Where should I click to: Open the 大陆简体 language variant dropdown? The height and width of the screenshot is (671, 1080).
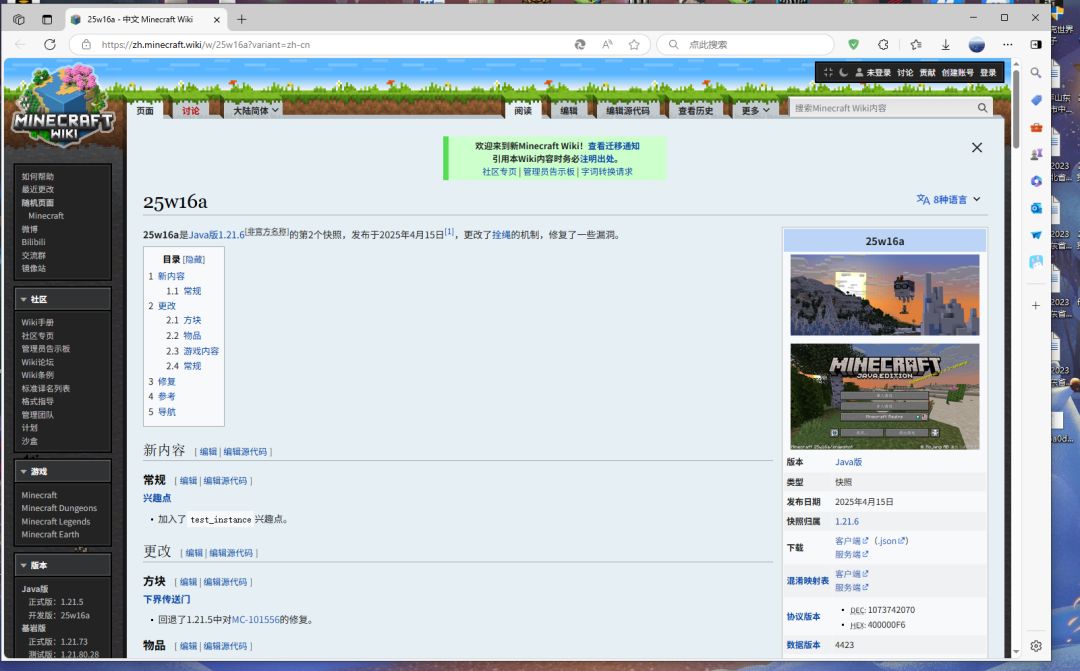point(256,110)
